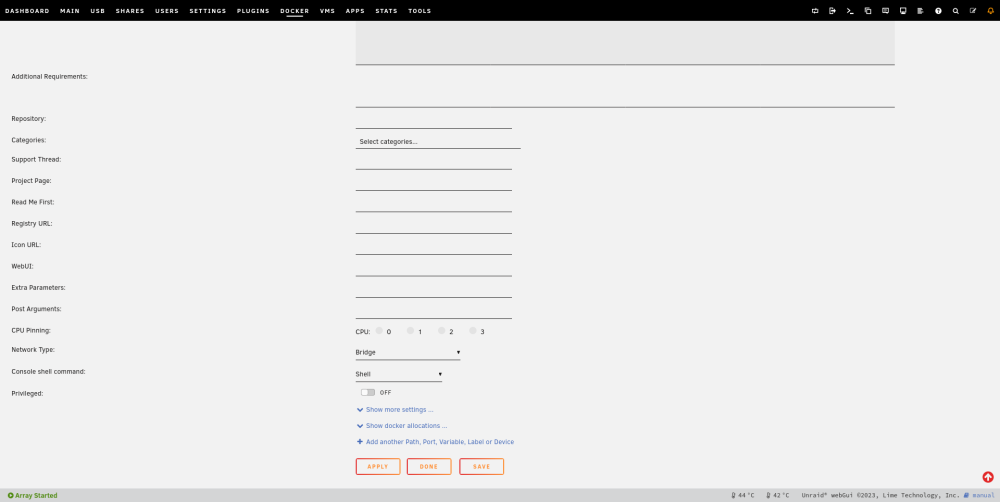Screen dimensions: 1000x502
Task: Select CPU 1 pinning checkbox
Action: pyautogui.click(x=410, y=330)
